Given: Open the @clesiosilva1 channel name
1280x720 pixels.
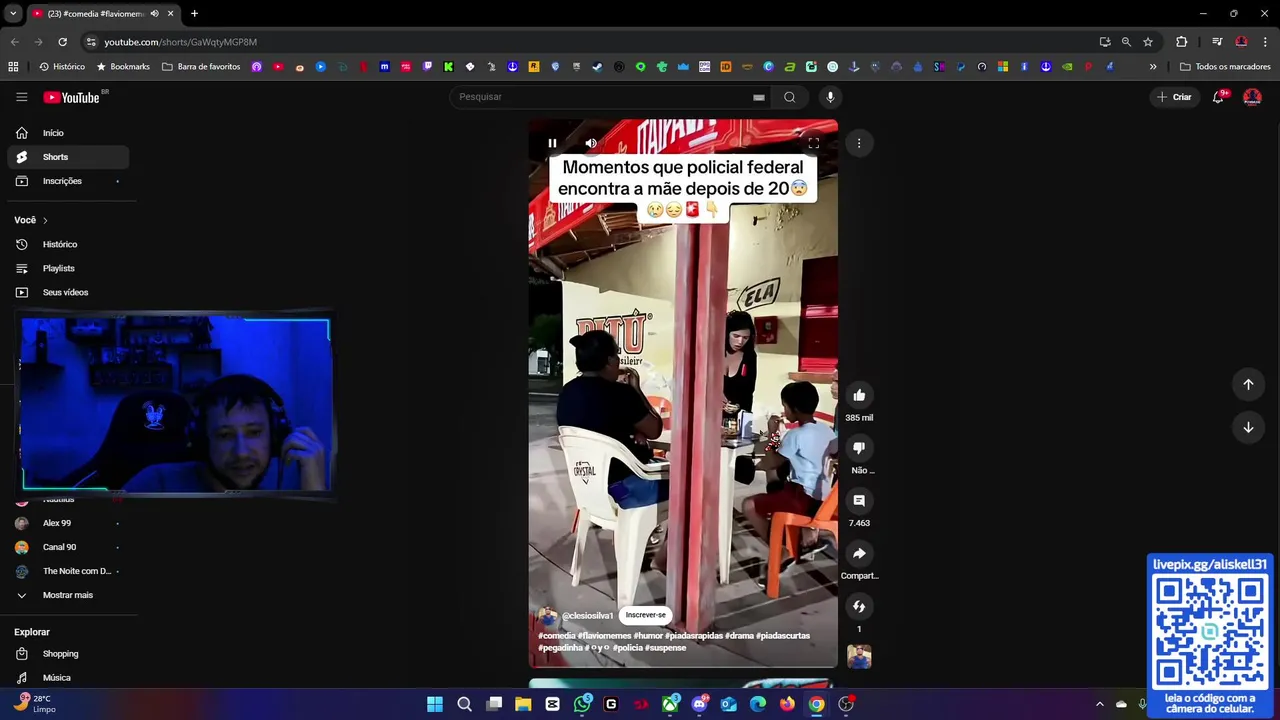Looking at the screenshot, I should coord(587,616).
